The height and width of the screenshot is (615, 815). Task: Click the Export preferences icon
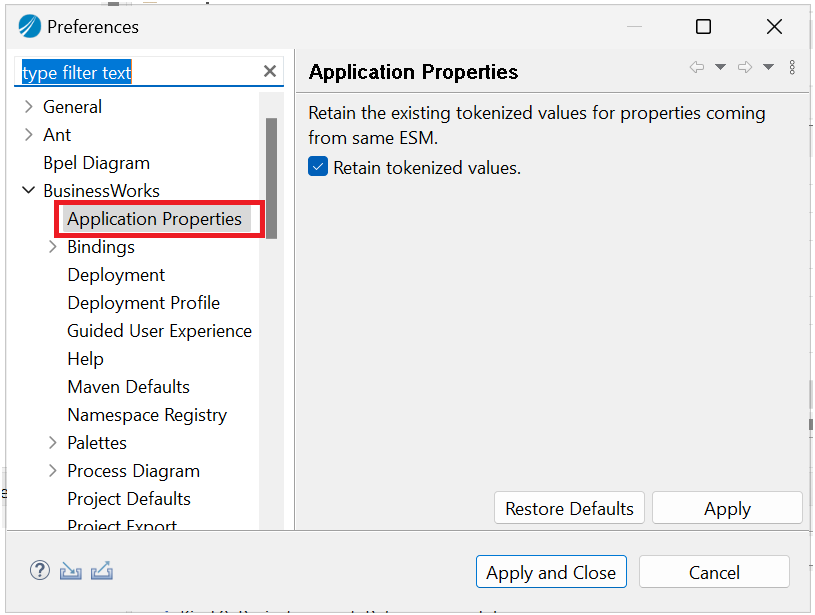coord(102,571)
